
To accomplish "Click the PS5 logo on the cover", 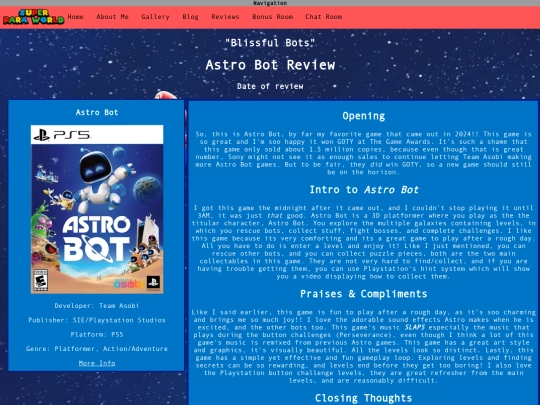I will coord(62,135).
